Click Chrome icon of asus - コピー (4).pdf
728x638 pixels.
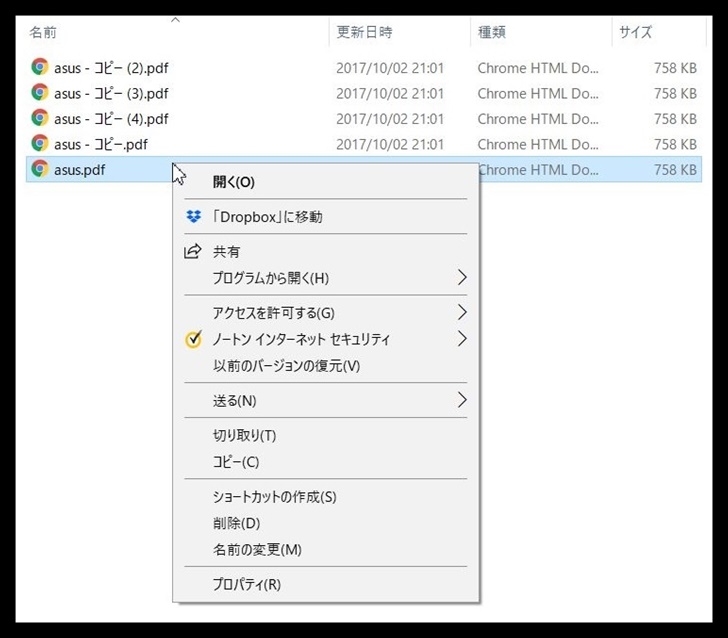(40, 118)
